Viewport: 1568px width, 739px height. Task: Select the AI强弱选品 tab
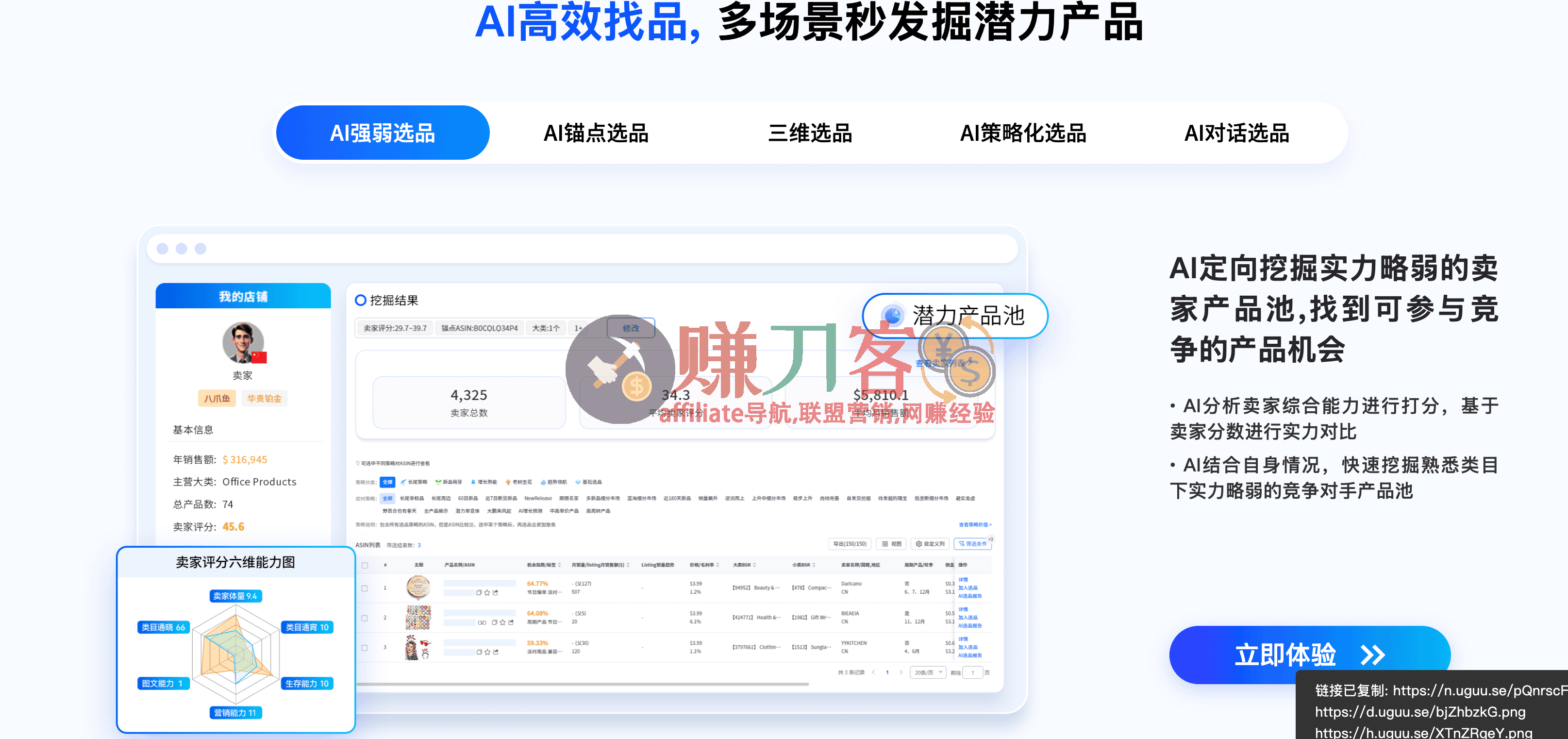[382, 133]
